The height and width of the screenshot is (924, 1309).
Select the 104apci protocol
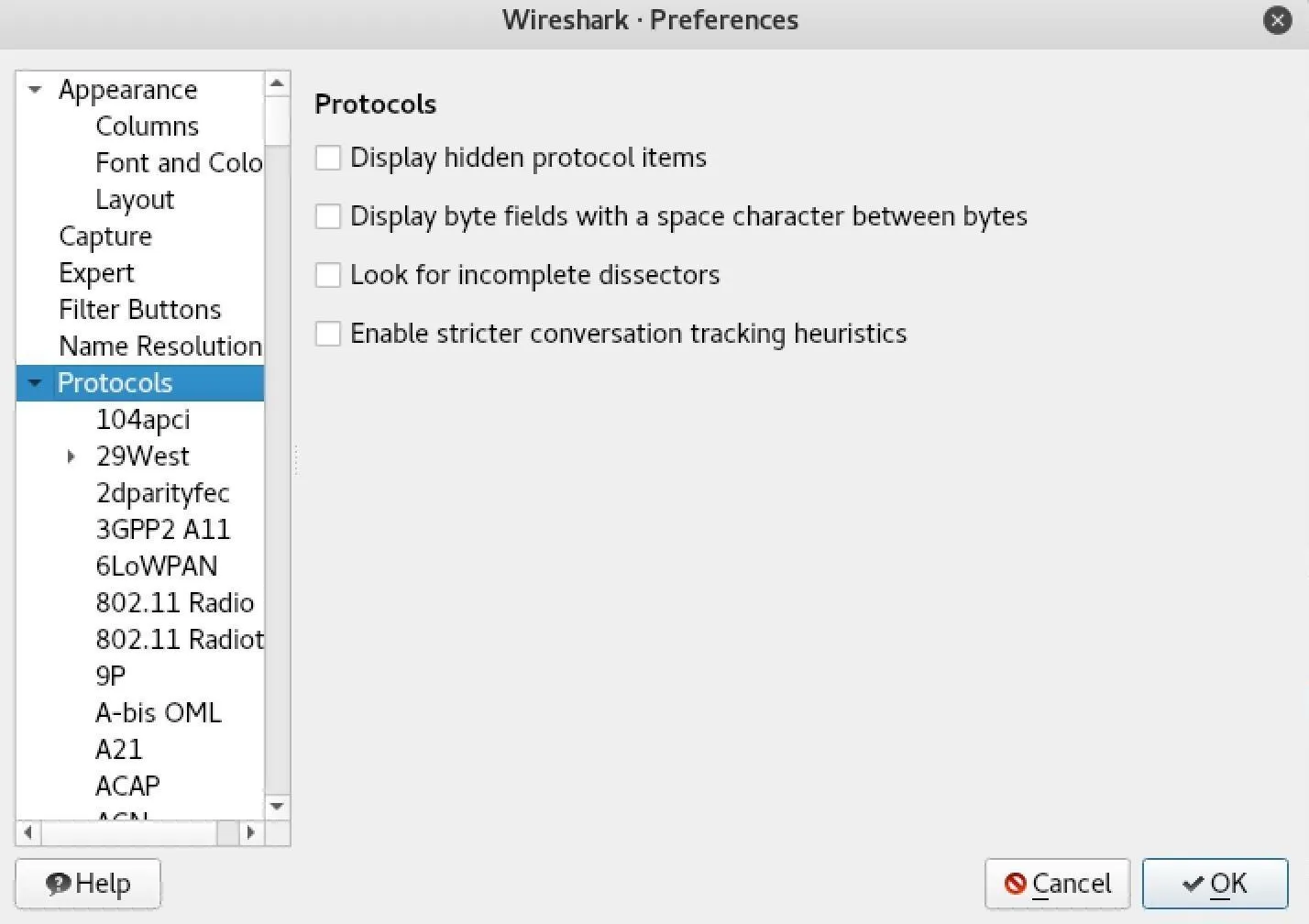[143, 420]
